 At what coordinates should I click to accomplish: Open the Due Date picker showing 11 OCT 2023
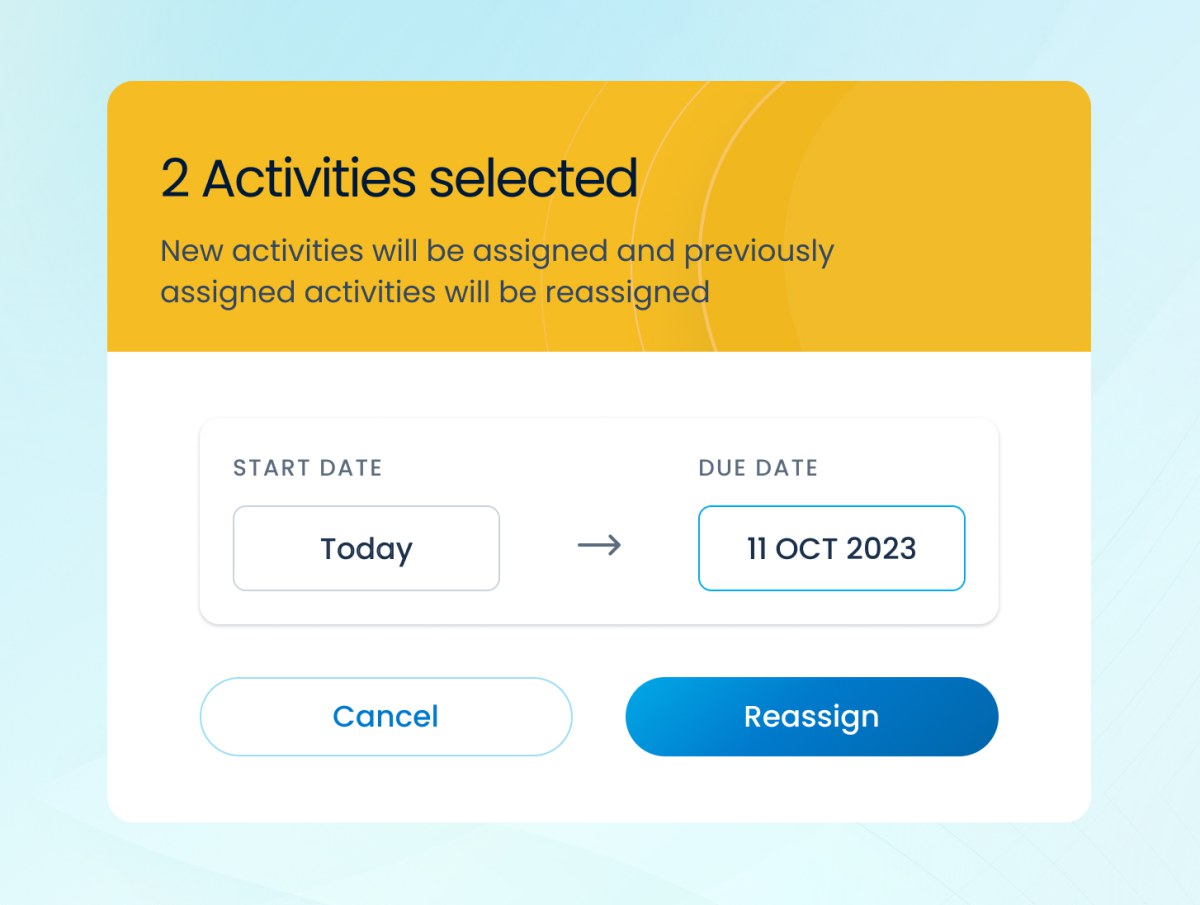[831, 548]
